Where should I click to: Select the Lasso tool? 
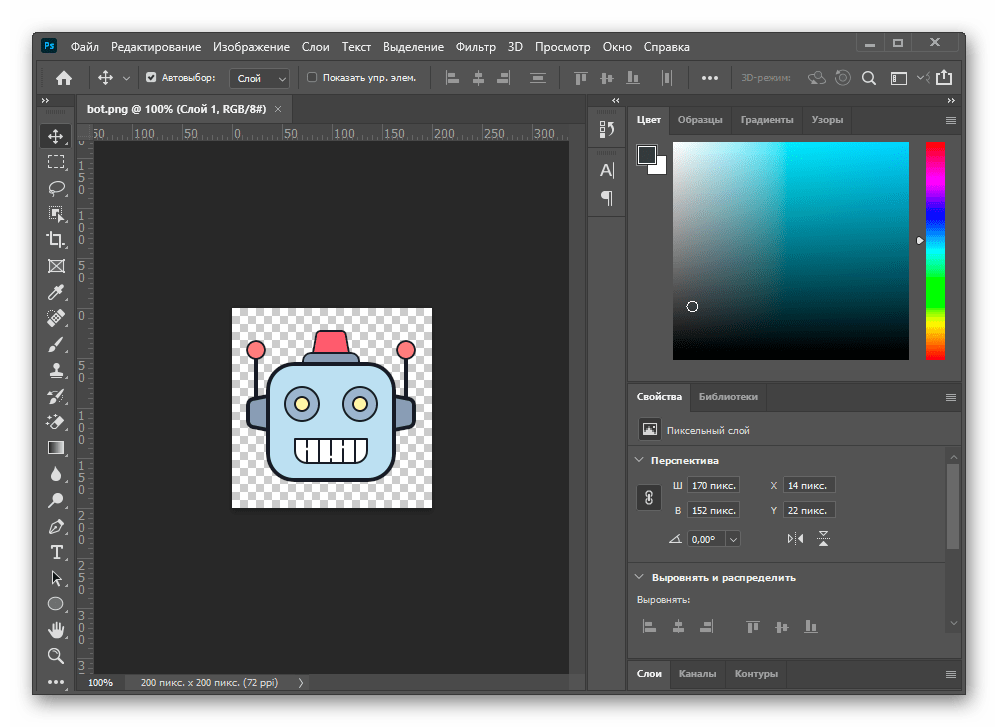[56, 187]
